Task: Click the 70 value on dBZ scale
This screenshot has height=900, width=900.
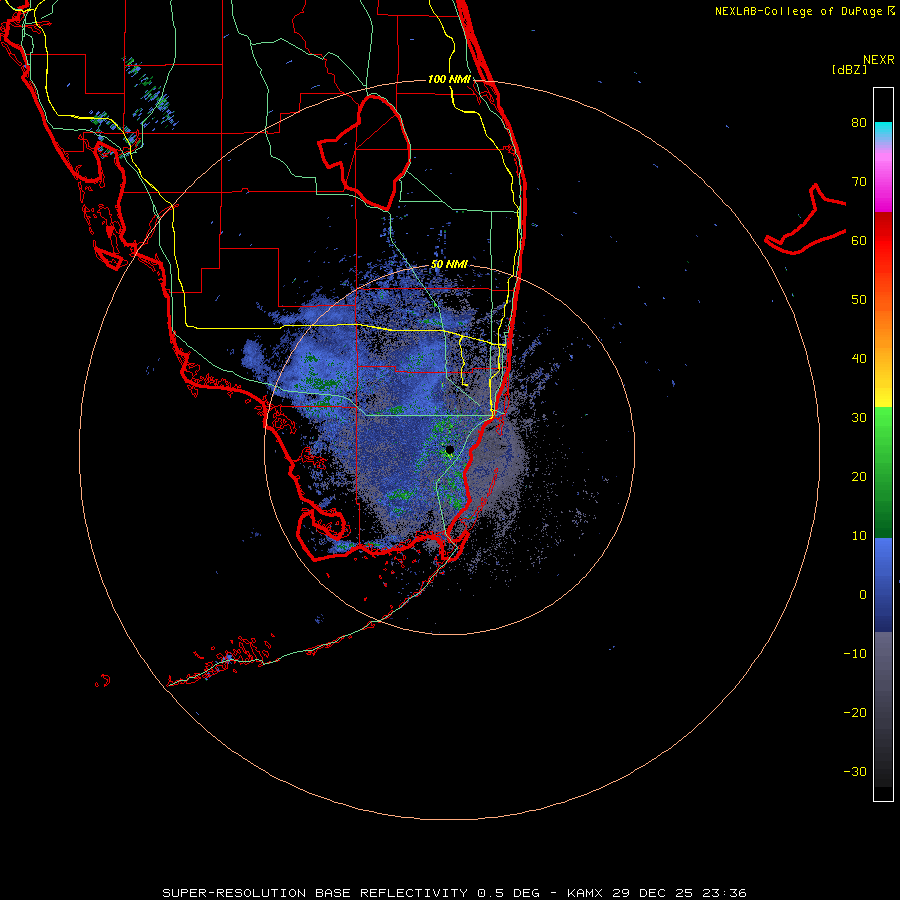Action: [859, 182]
